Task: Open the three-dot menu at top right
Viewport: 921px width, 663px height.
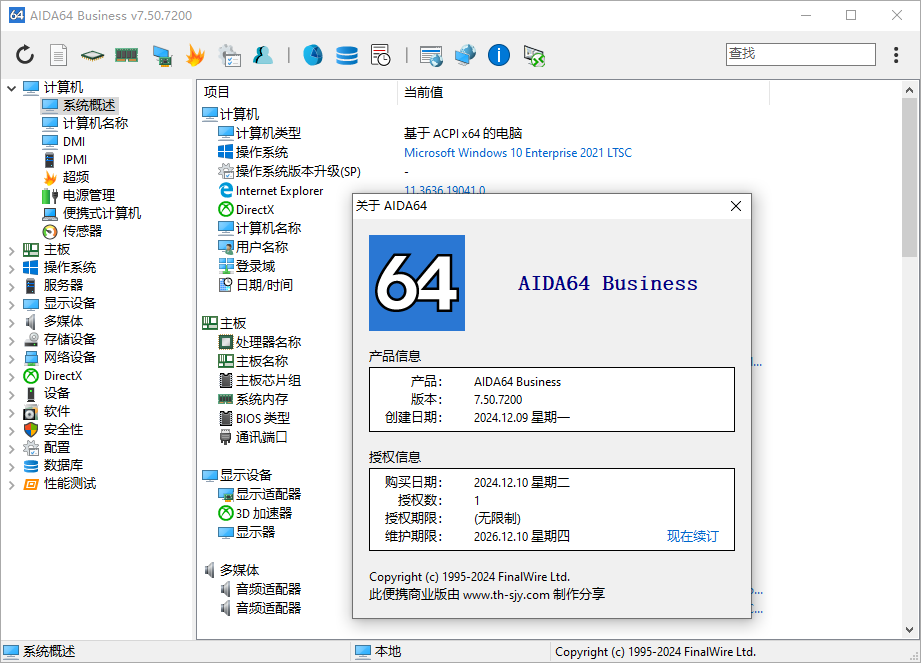Action: (x=896, y=55)
